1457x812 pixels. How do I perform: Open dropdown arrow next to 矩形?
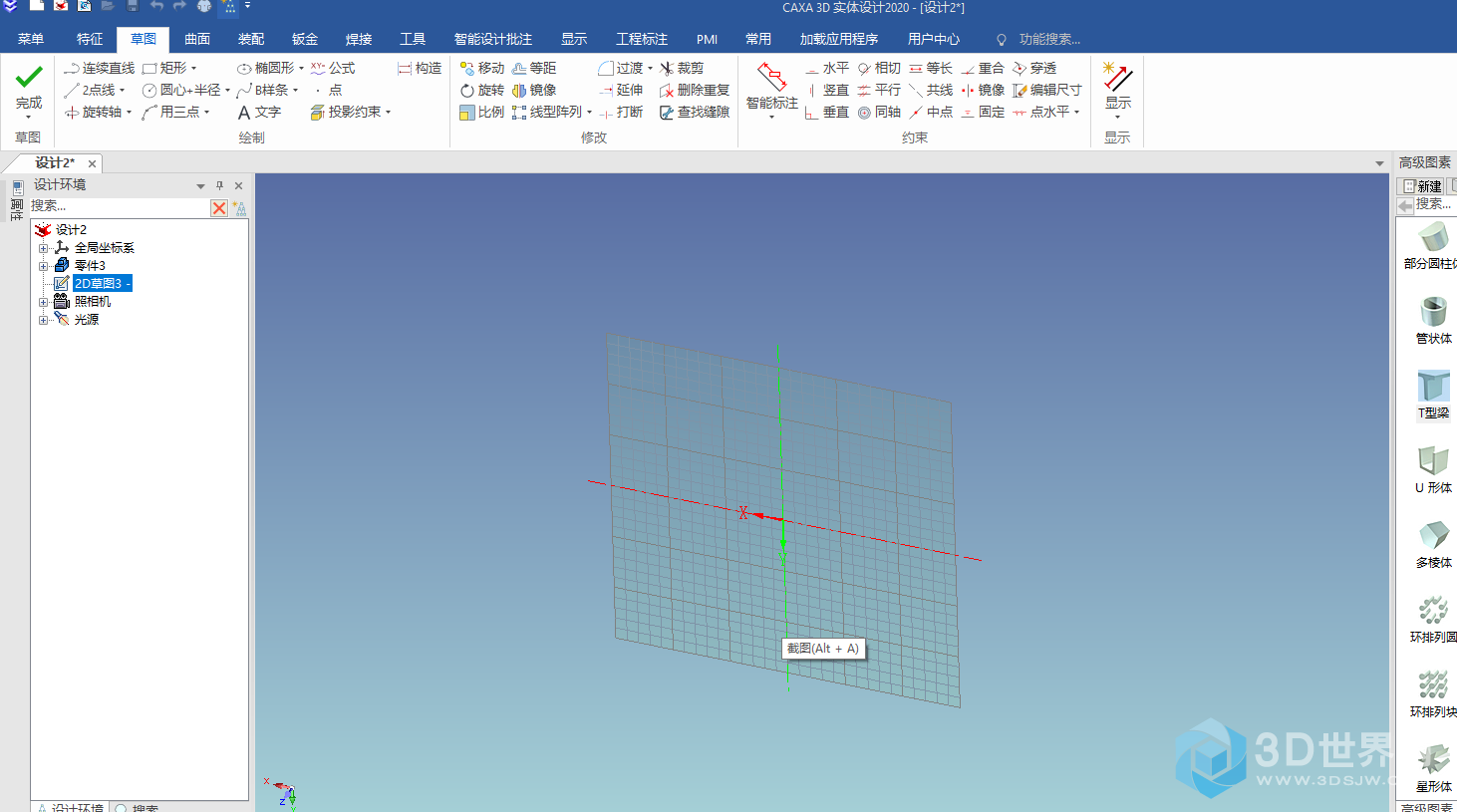pos(193,69)
